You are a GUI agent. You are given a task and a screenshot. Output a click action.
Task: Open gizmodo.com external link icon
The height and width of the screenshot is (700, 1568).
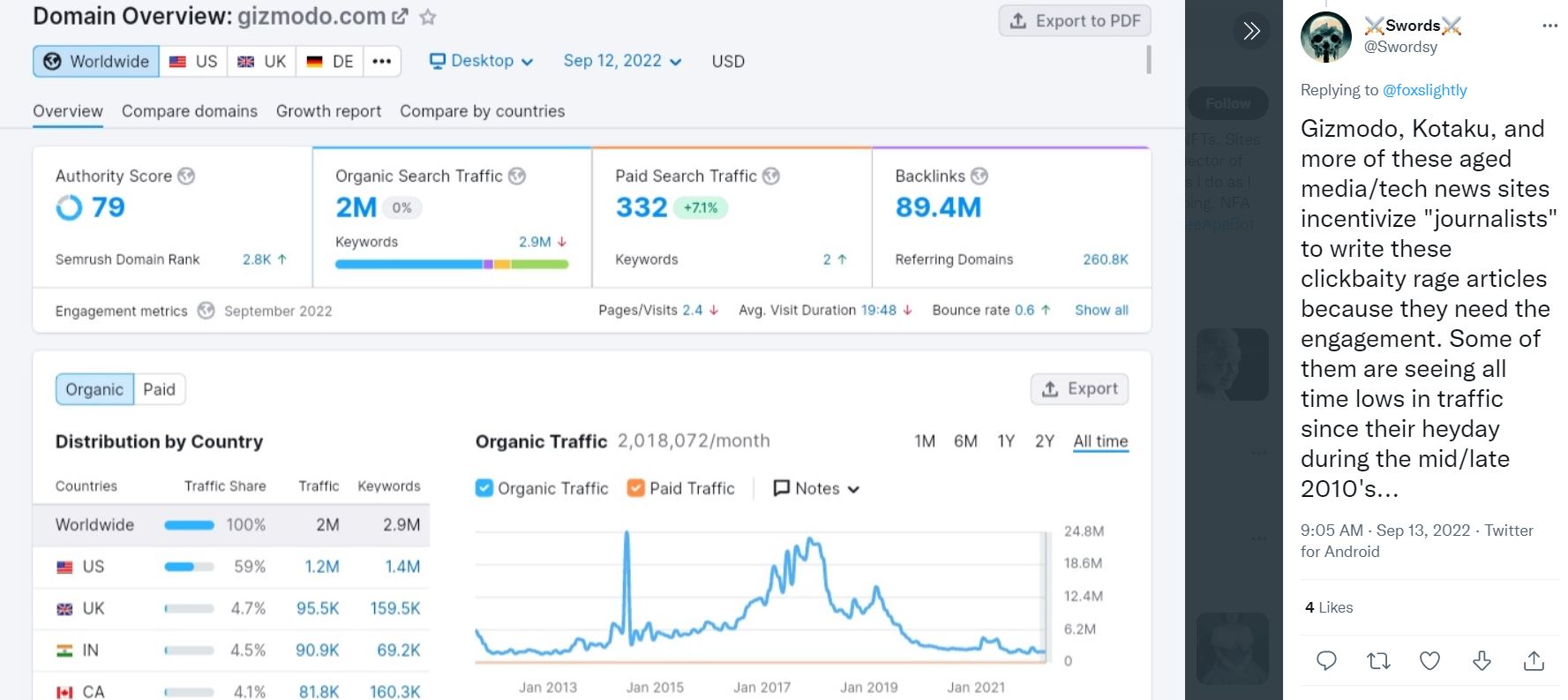400,16
